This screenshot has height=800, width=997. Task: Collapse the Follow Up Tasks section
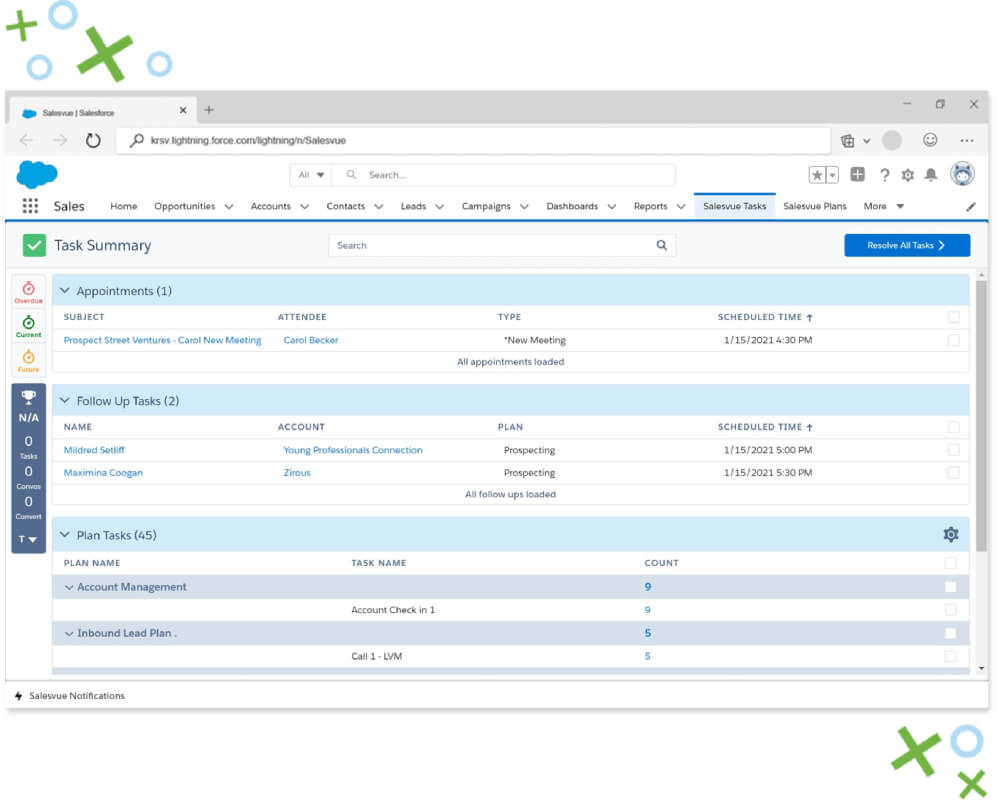(x=64, y=401)
